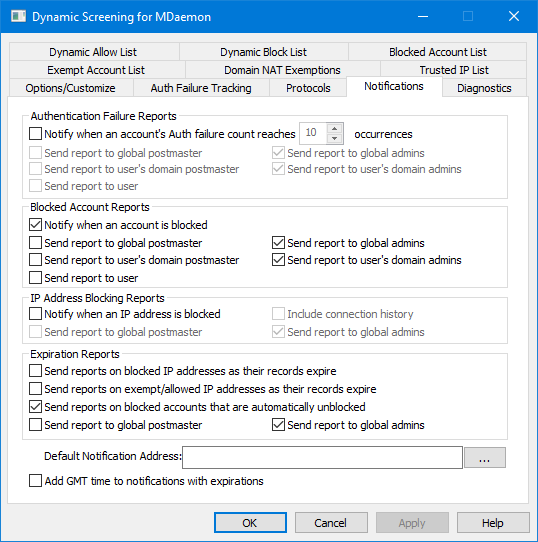Switch to the Dynamic Block List tab

pos(263,52)
